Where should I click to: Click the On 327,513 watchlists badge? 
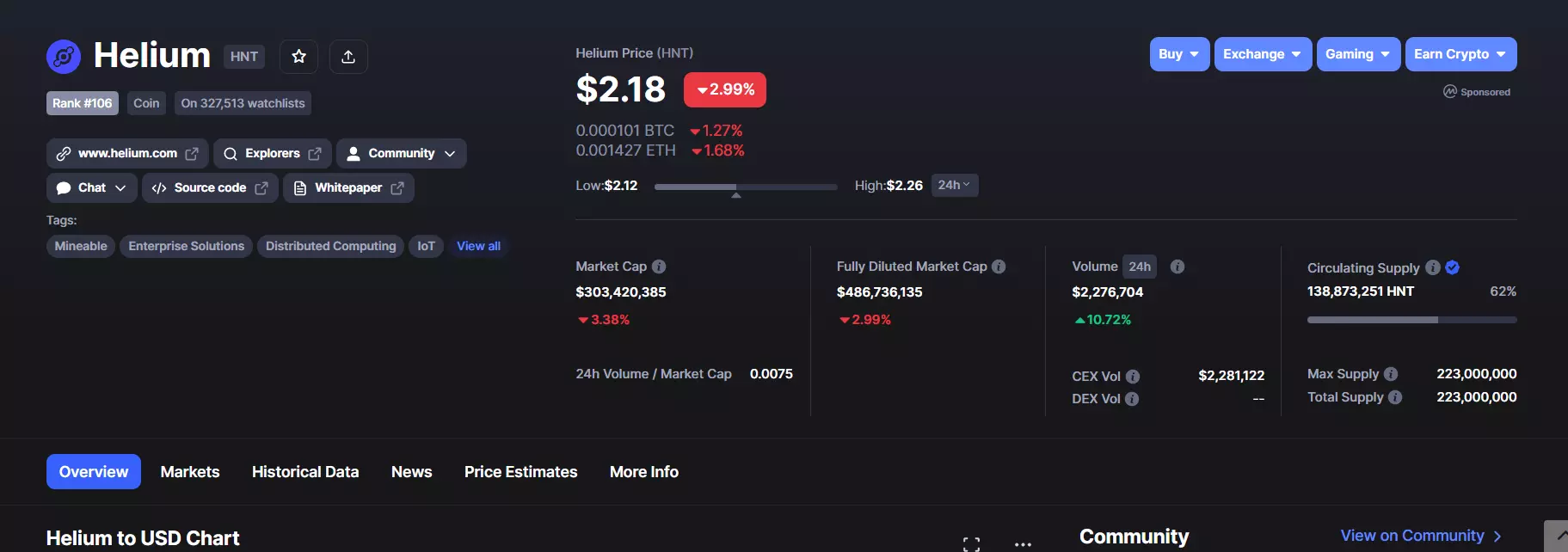coord(243,103)
